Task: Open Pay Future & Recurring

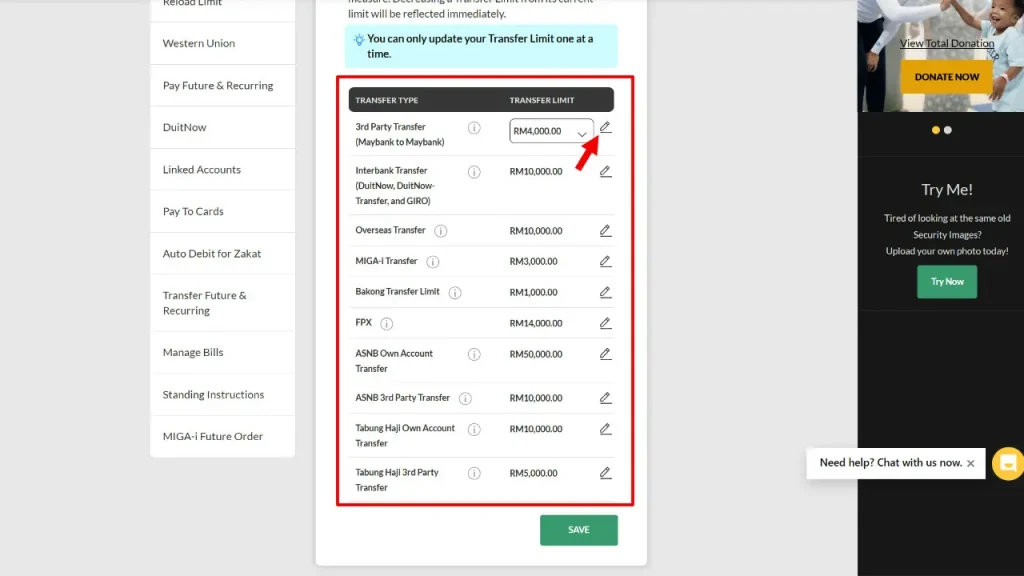Action: click(x=223, y=86)
